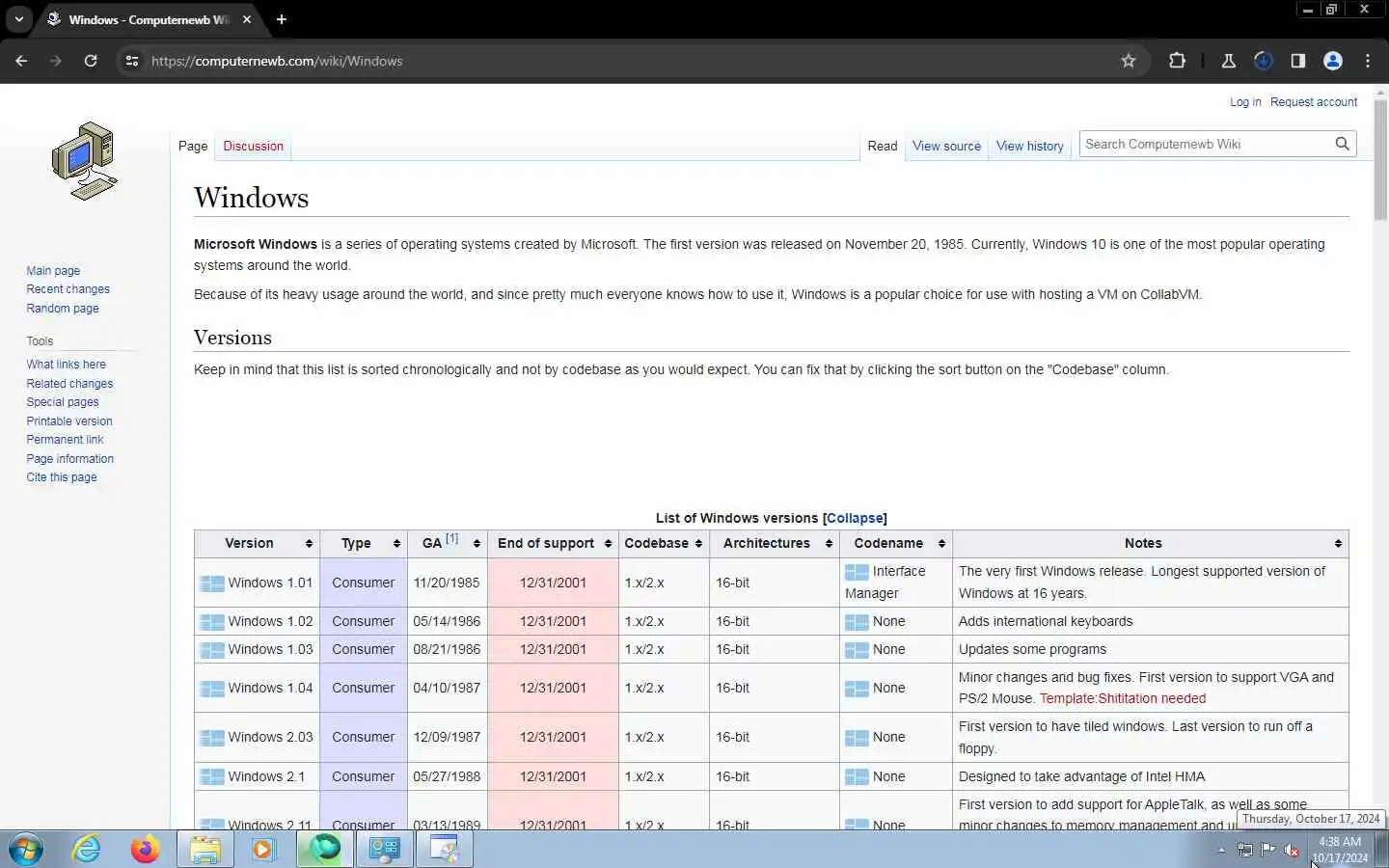Toggle the browser side panel icon

pyautogui.click(x=1298, y=61)
